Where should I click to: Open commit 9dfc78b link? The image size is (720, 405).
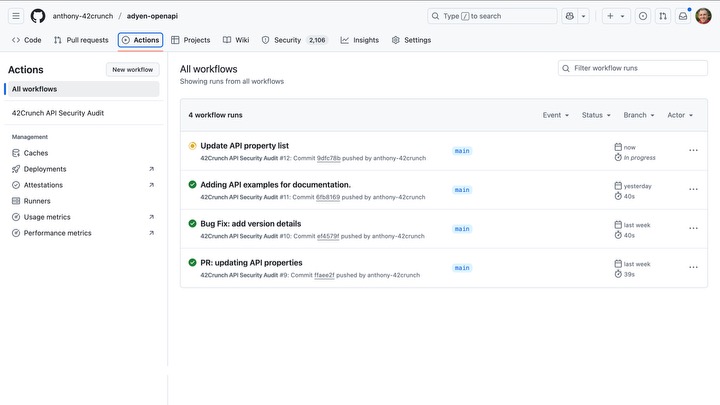point(329,158)
